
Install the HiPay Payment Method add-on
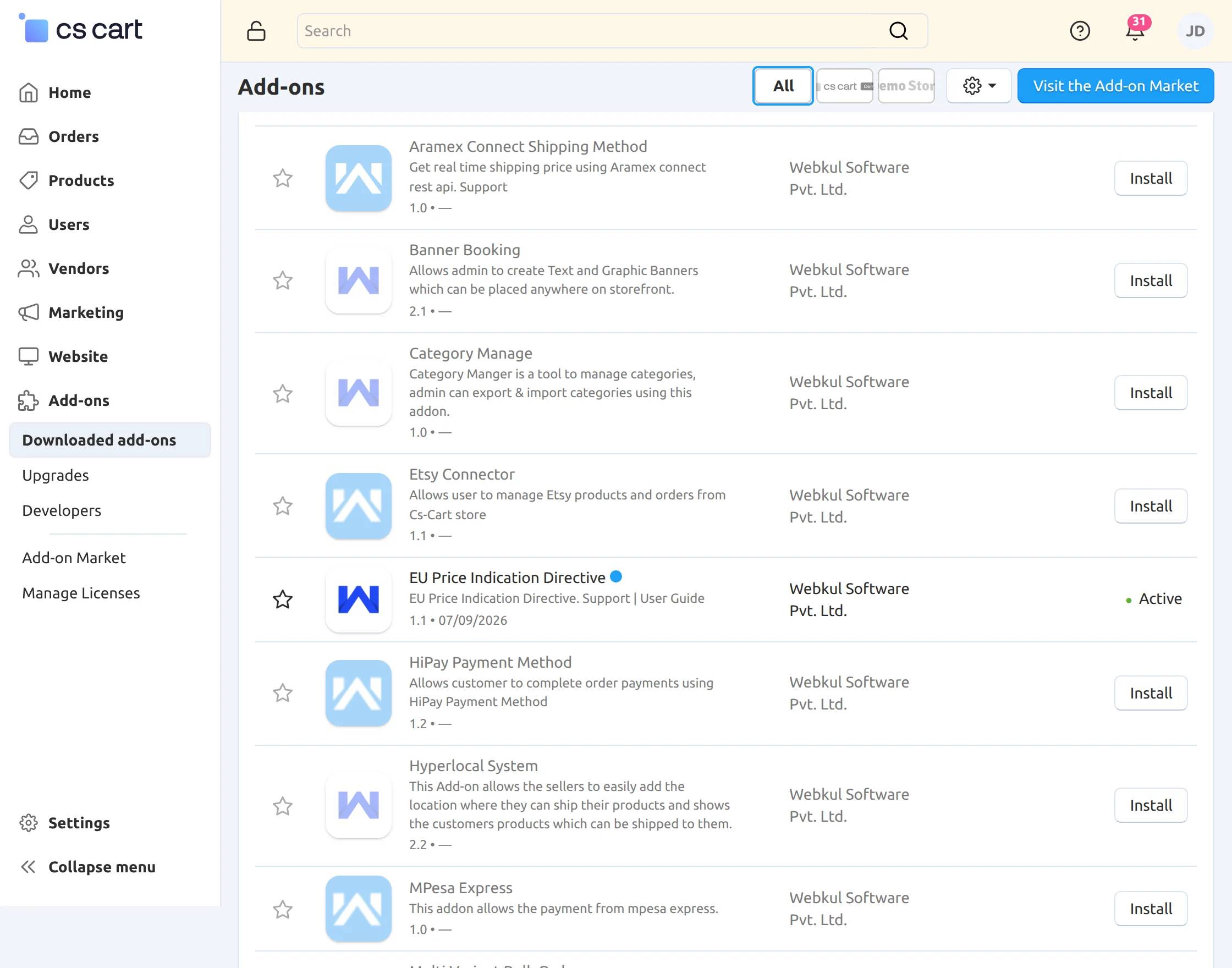tap(1151, 692)
